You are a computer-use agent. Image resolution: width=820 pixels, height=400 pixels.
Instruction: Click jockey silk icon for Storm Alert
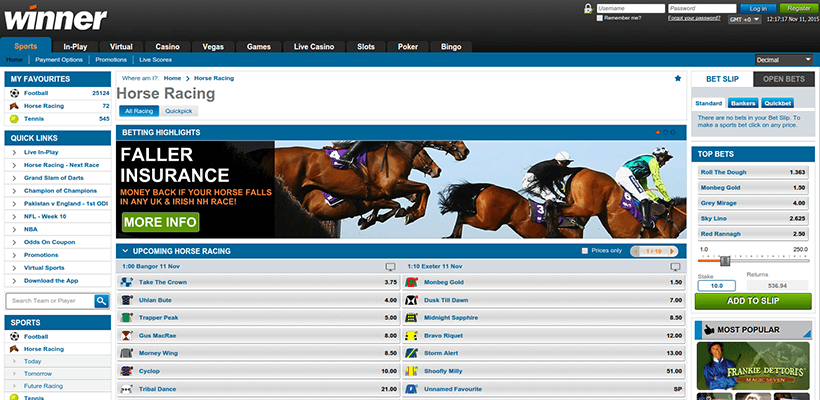411,353
